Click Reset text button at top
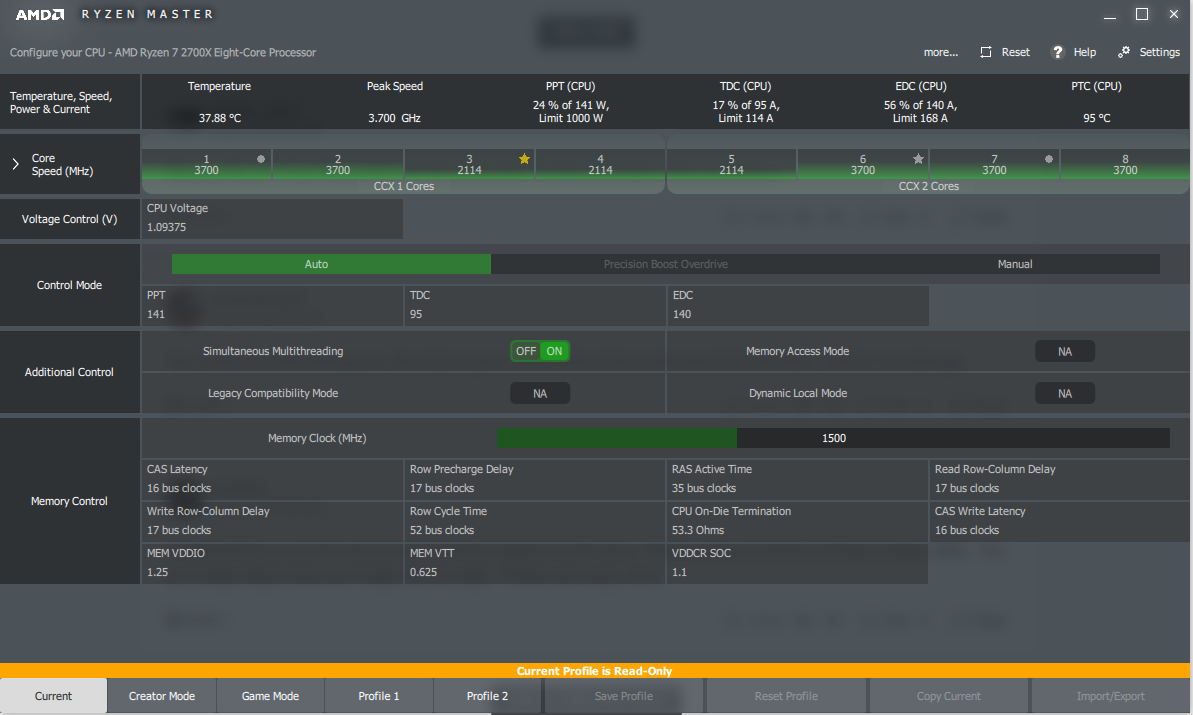This screenshot has height=715, width=1193. point(1015,52)
